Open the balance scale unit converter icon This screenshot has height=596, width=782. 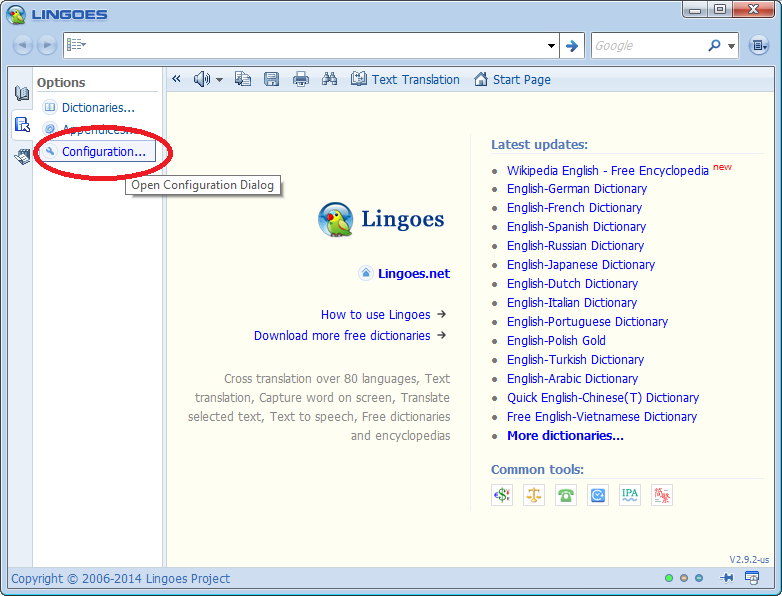point(534,495)
